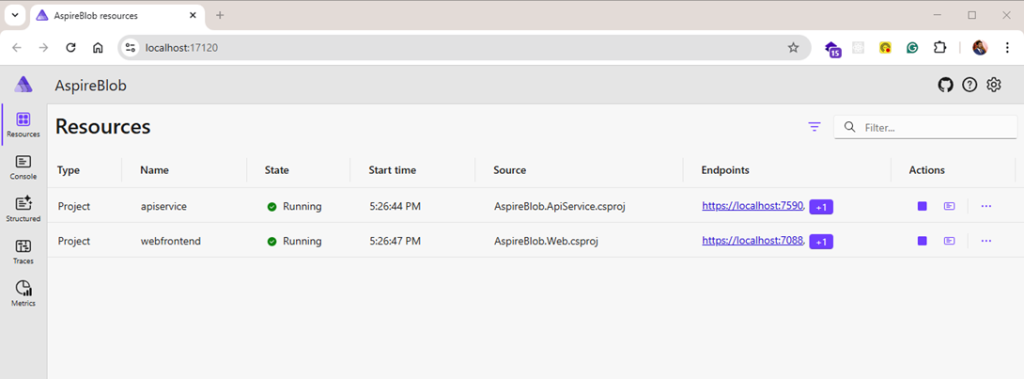Reload the page
The width and height of the screenshot is (1024, 379).
point(71,47)
